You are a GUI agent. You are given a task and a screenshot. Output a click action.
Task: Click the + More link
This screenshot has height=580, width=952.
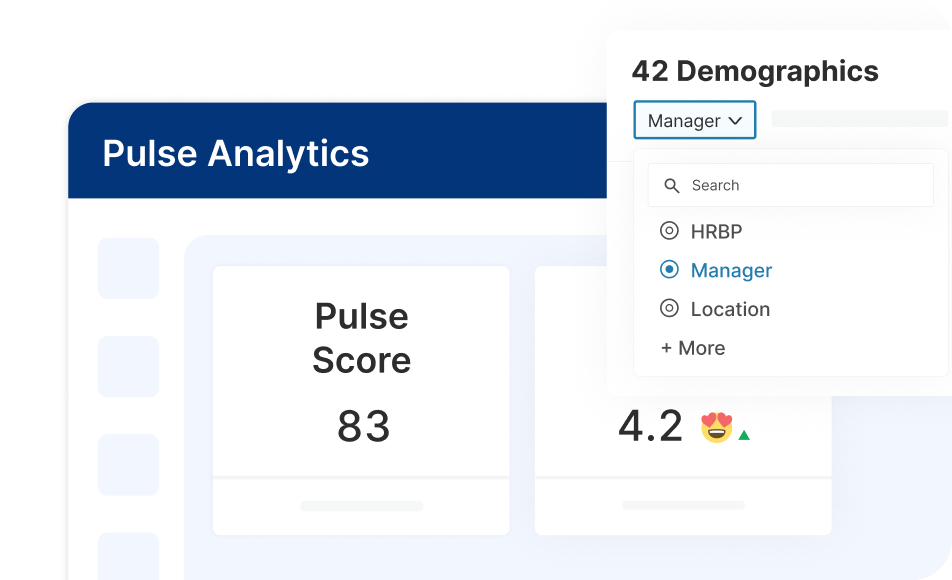coord(693,348)
